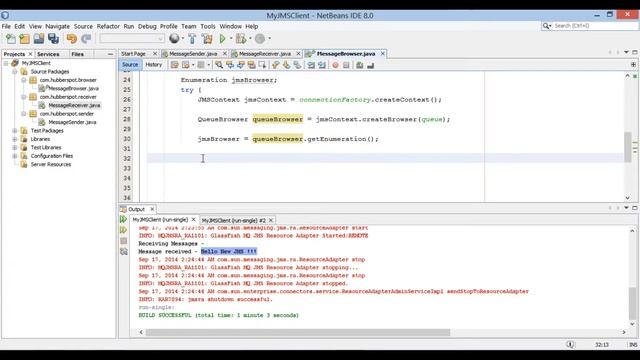Viewport: 640px width, 360px height.
Task: Collapse the Source Packages node
Action: coord(15,72)
